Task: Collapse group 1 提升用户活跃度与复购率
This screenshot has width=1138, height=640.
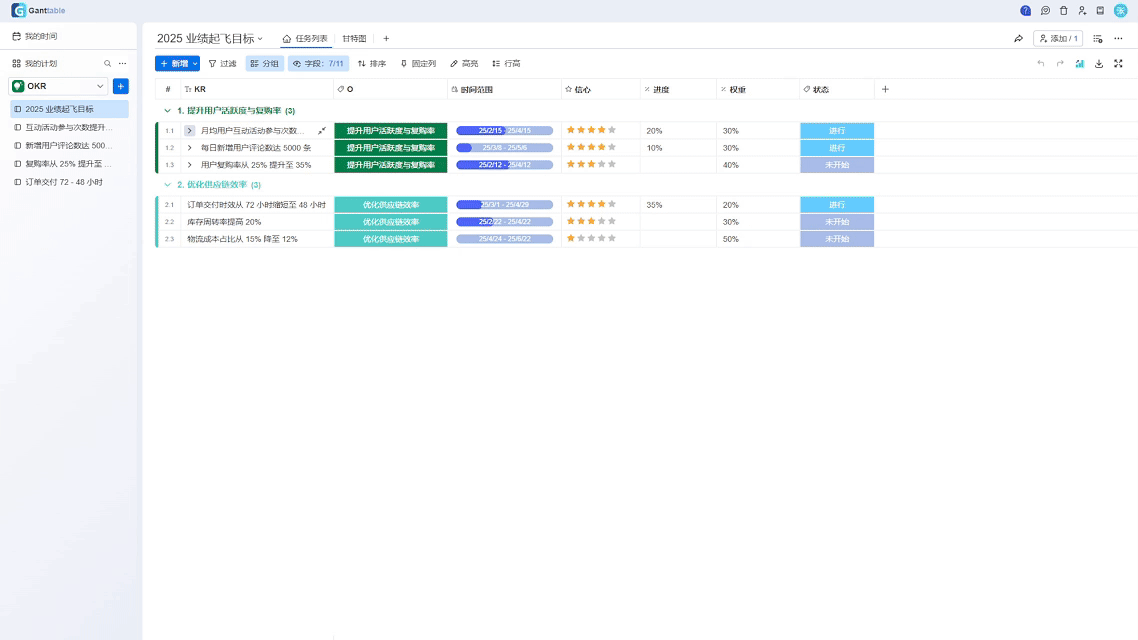Action: 167,111
